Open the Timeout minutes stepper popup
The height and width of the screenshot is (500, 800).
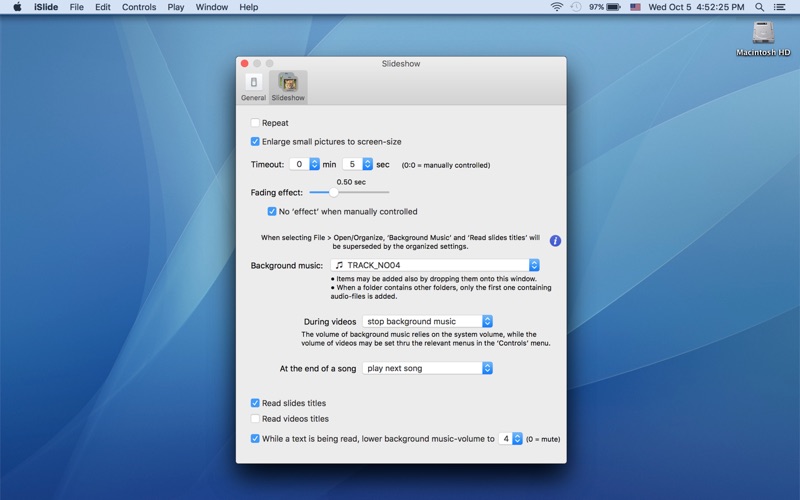(x=314, y=164)
